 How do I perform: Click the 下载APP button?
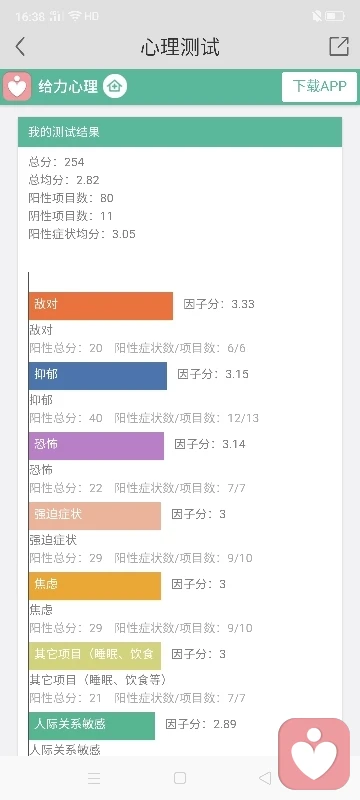click(x=320, y=86)
